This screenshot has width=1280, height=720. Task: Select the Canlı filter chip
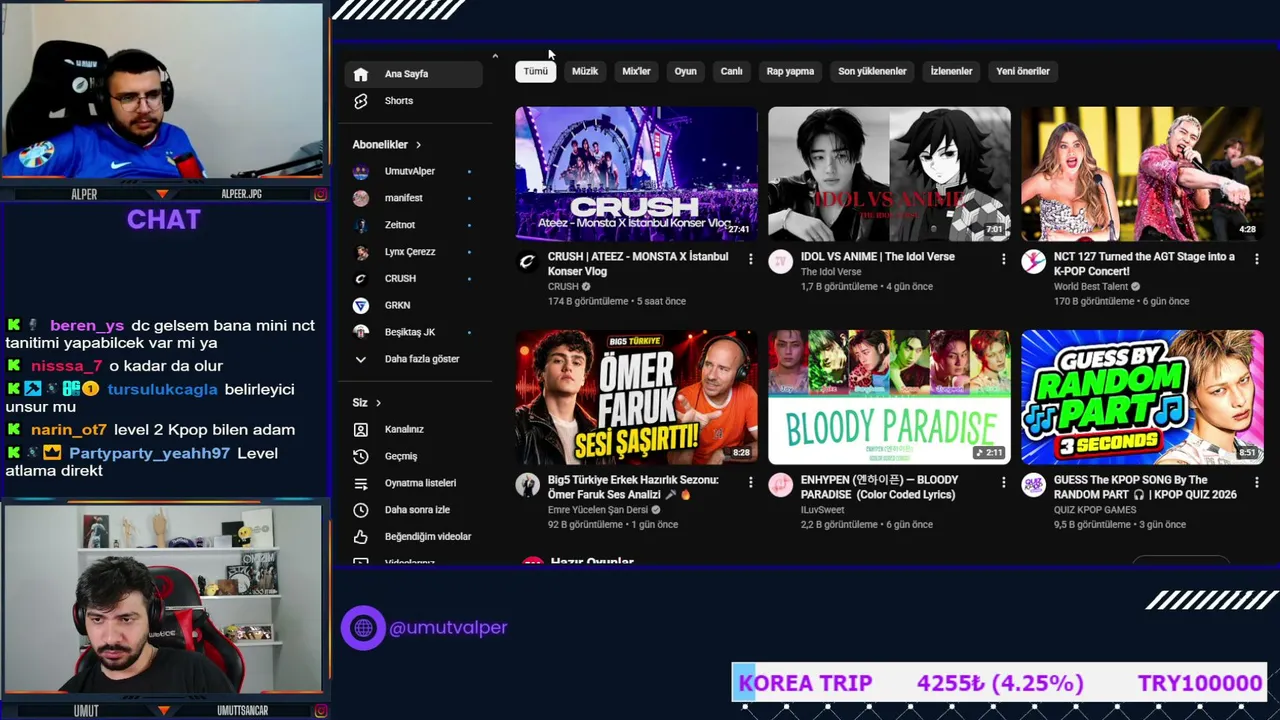(x=732, y=71)
